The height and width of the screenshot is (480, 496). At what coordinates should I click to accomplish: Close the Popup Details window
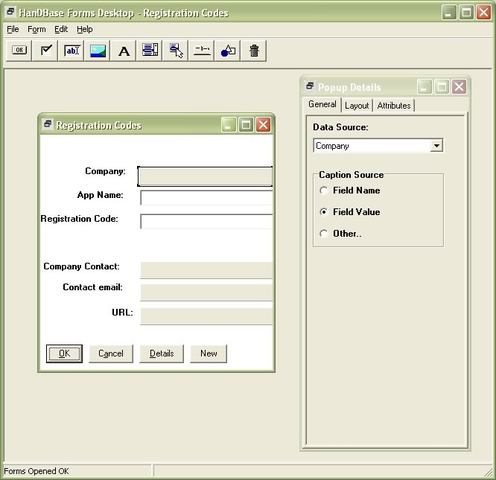459,87
